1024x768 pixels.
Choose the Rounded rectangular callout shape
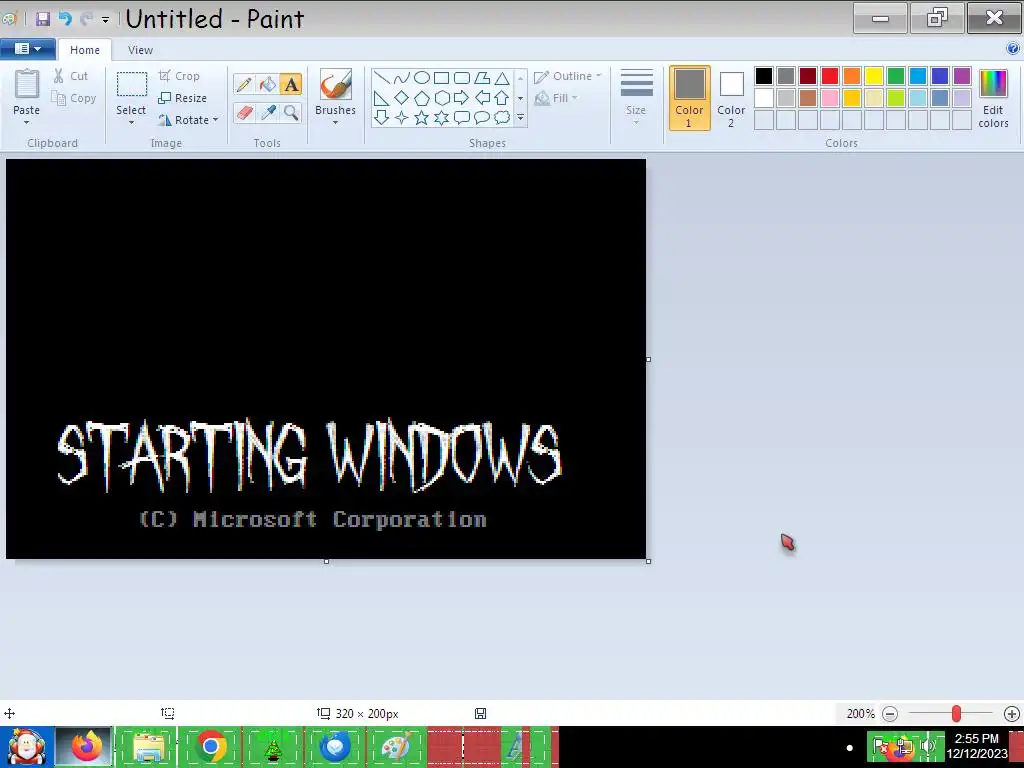click(462, 118)
